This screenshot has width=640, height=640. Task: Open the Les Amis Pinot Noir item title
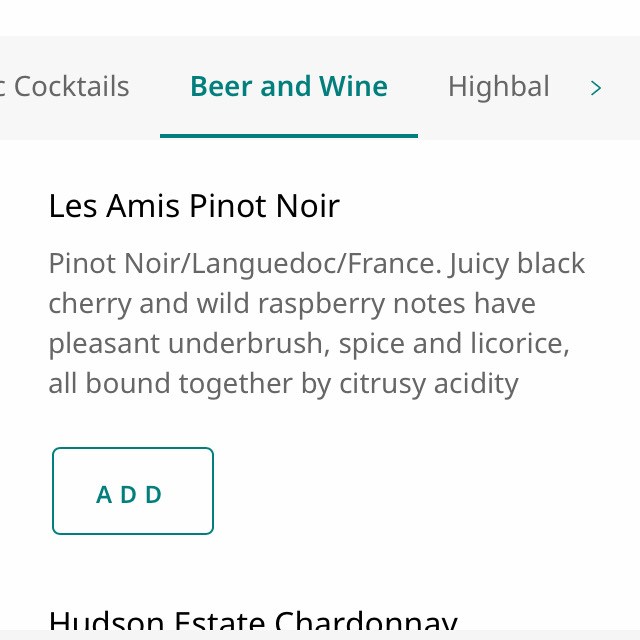coord(194,206)
